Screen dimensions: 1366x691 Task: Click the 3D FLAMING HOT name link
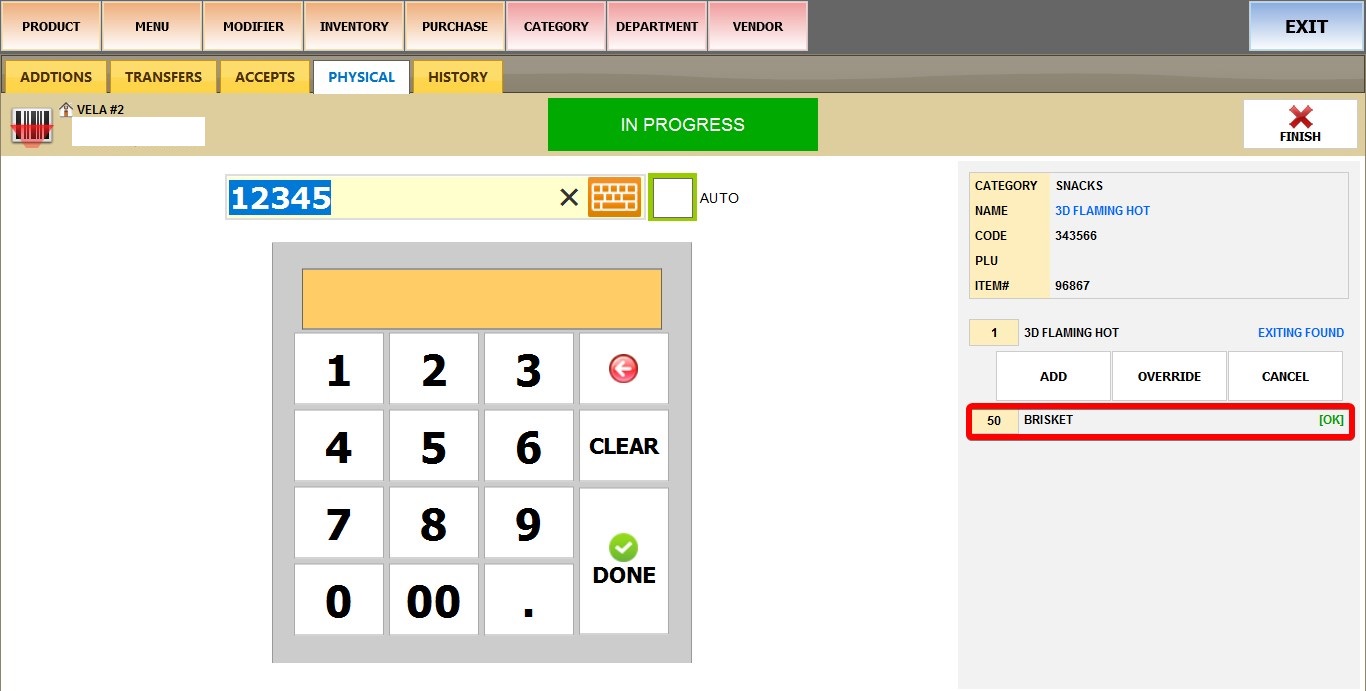pyautogui.click(x=1102, y=211)
